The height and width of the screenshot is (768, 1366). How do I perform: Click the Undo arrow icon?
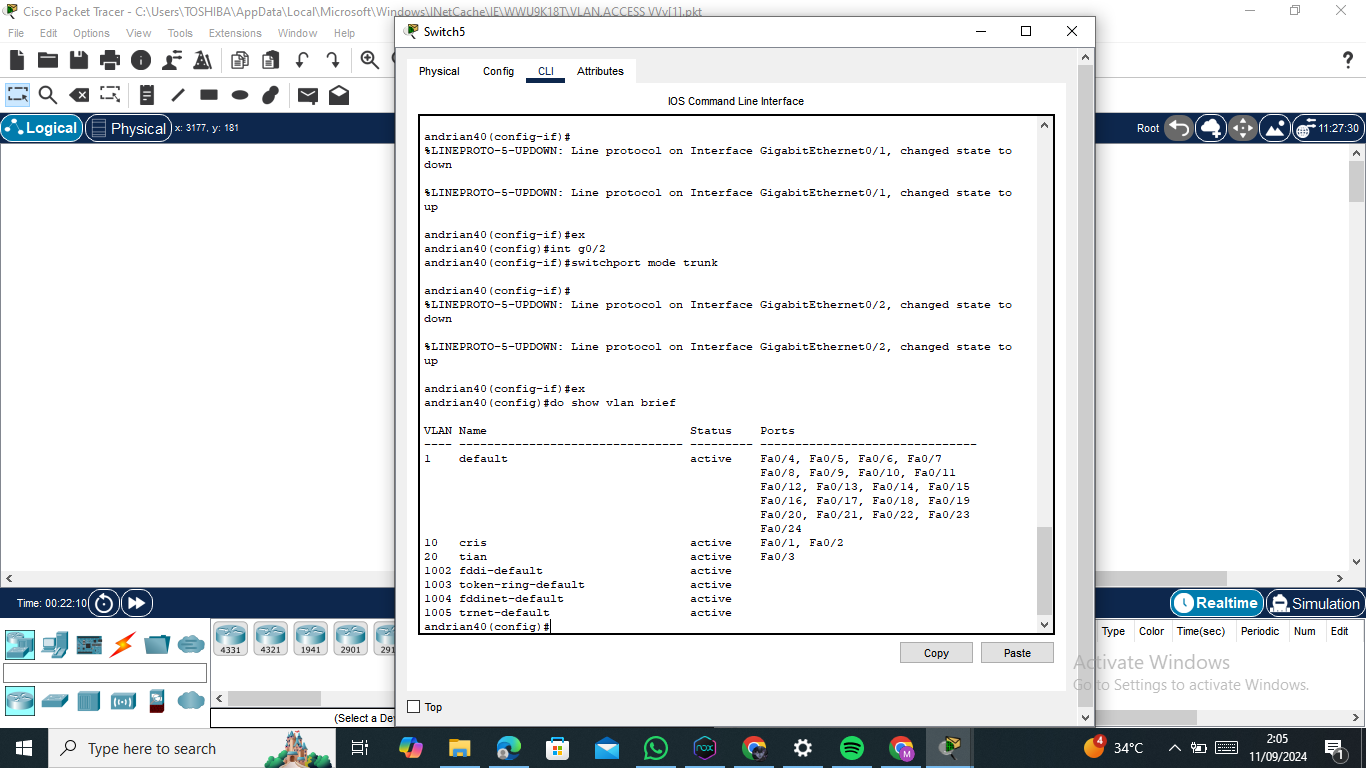tap(301, 60)
